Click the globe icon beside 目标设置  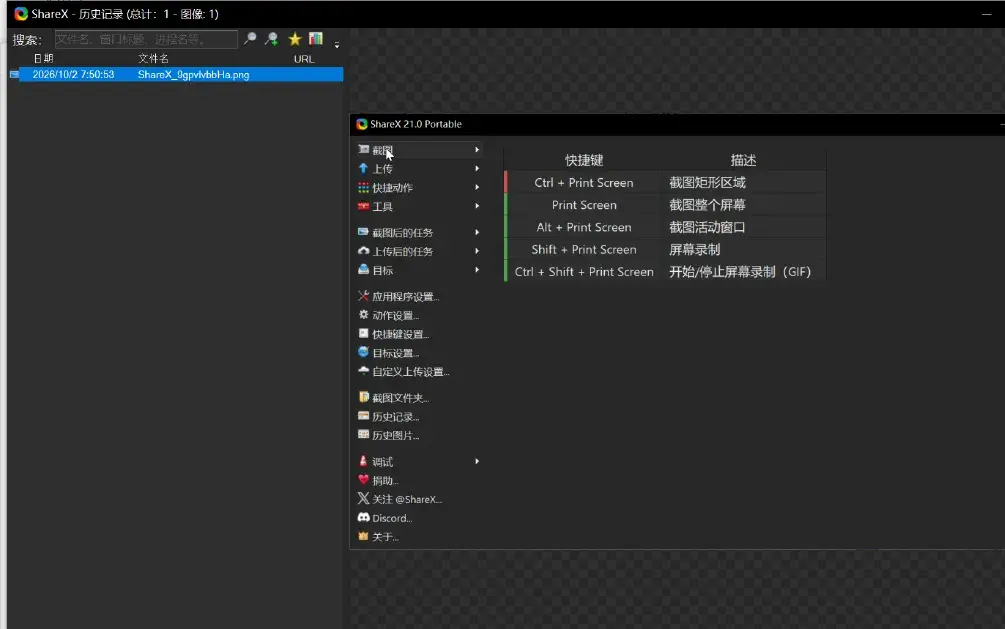pyautogui.click(x=363, y=352)
